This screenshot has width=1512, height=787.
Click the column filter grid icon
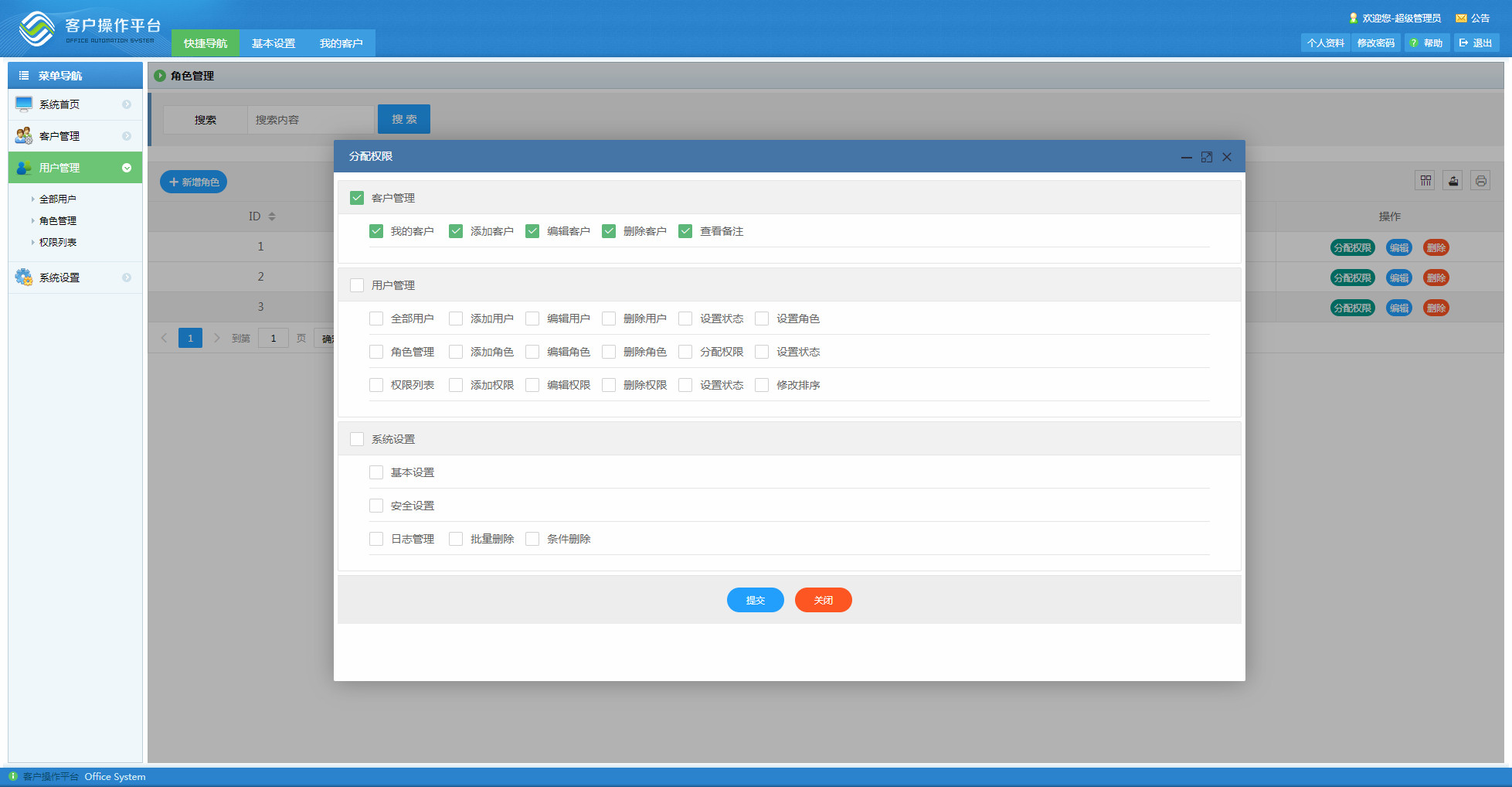1425,181
